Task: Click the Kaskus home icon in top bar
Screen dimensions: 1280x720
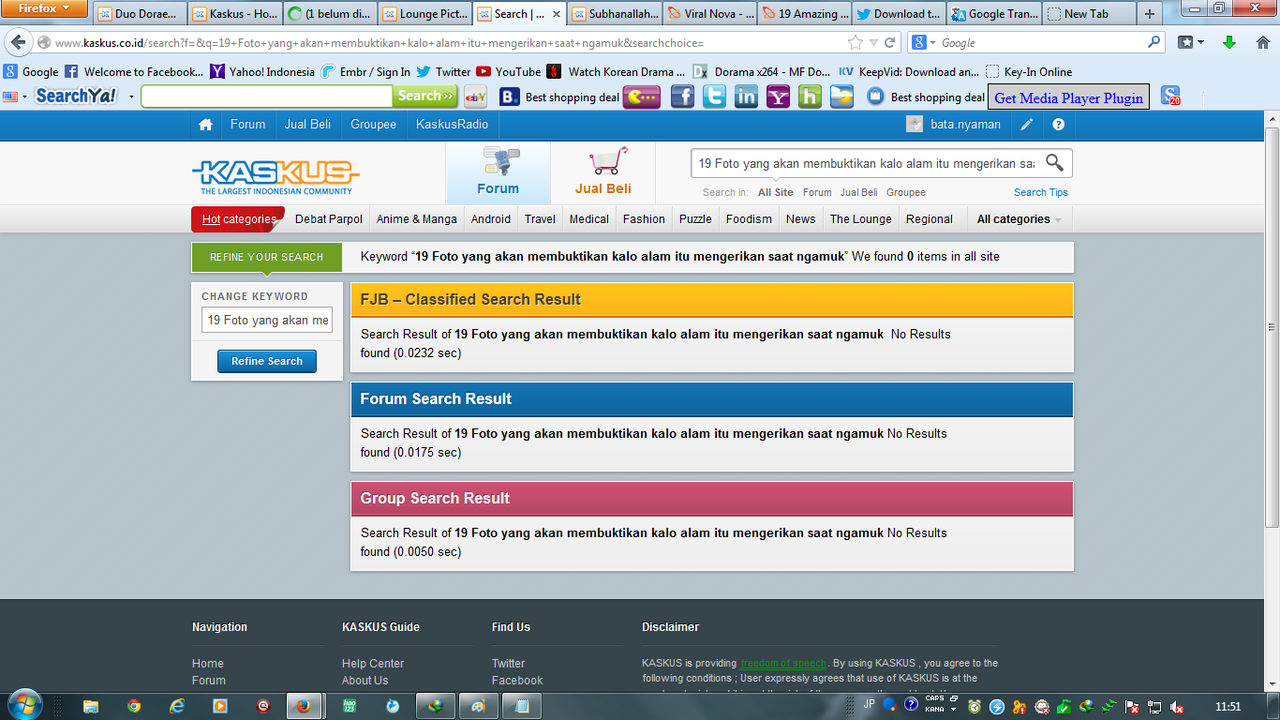Action: (x=205, y=125)
